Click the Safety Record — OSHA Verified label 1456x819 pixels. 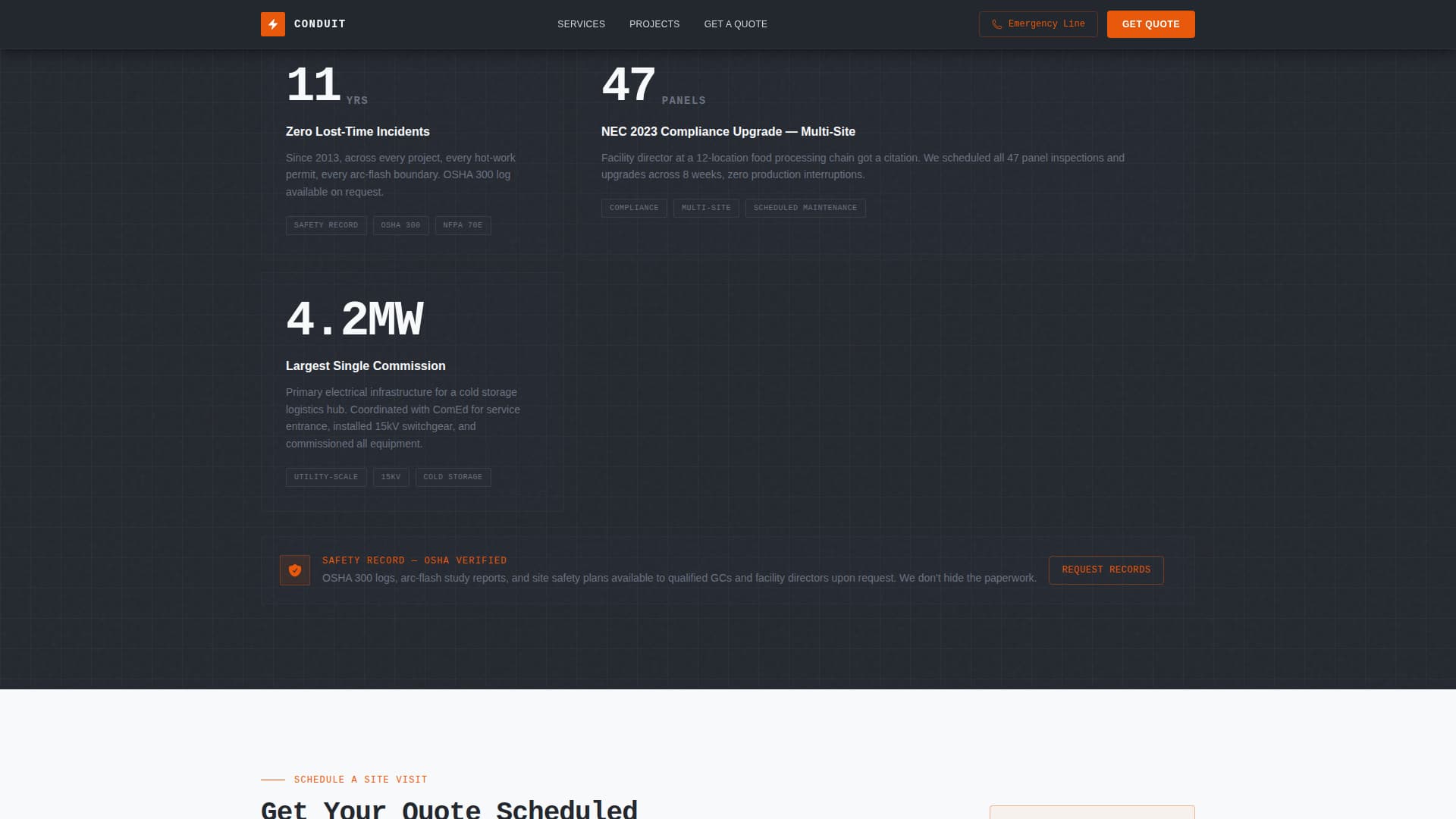pos(414,560)
